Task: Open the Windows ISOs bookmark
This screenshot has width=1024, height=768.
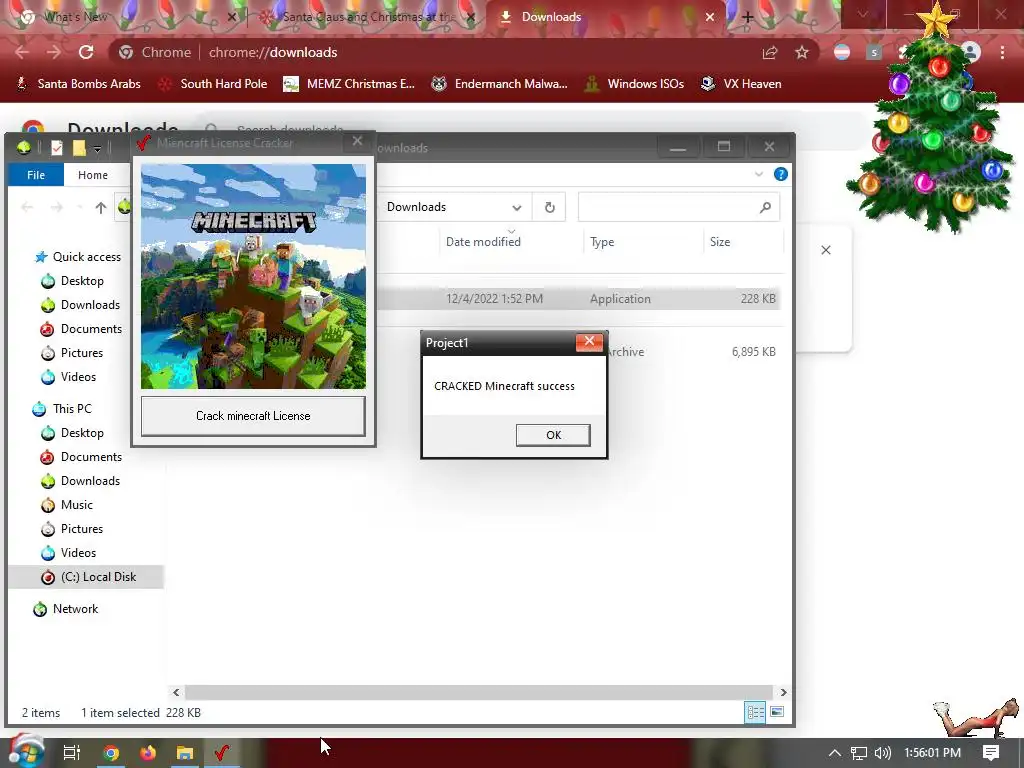Action: tap(634, 84)
